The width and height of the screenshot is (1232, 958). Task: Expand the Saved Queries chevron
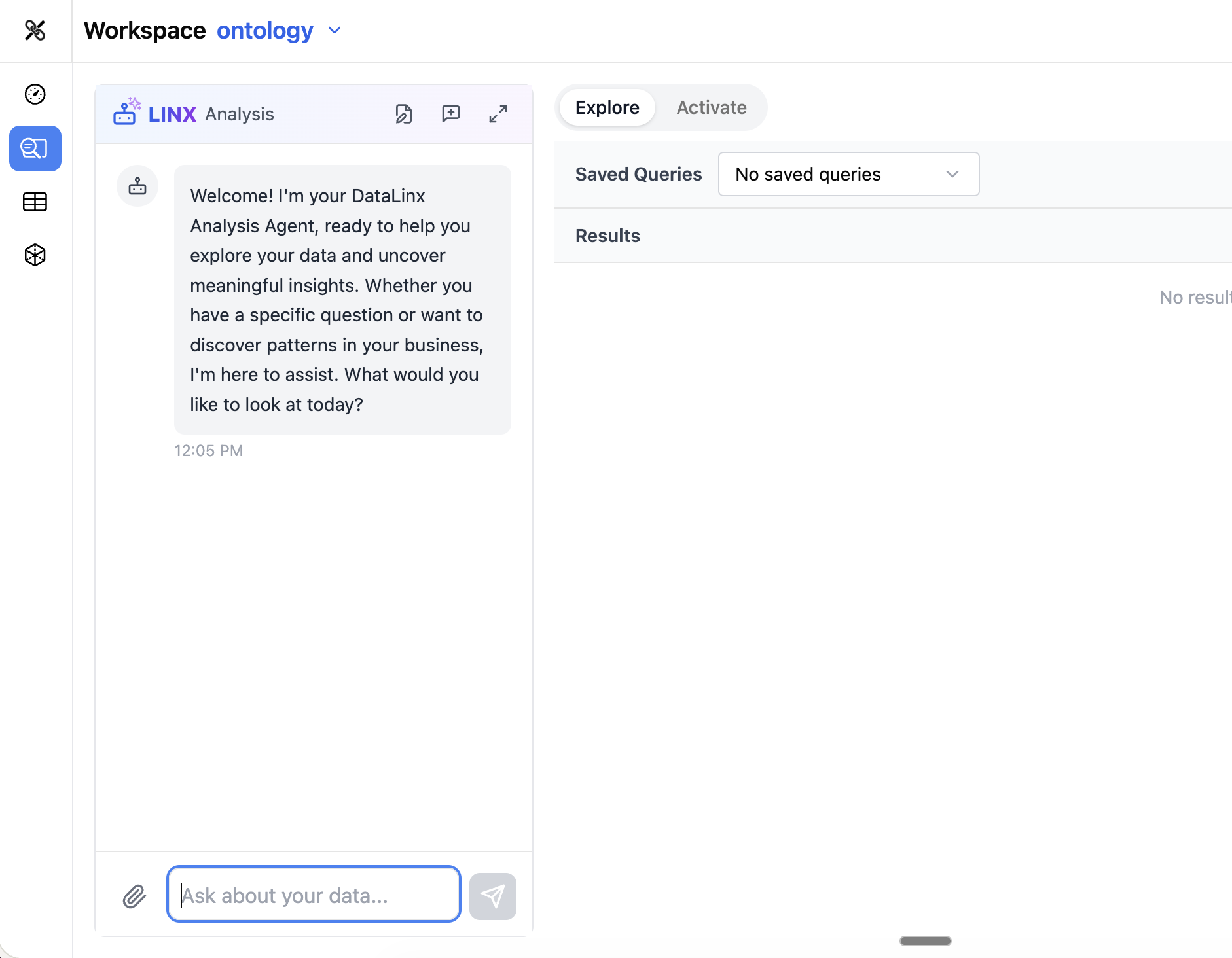coord(951,174)
